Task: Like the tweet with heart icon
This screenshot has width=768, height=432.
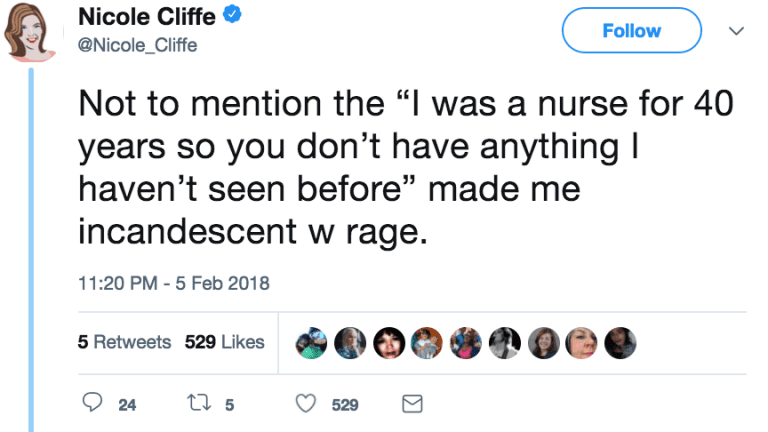Action: (x=306, y=403)
